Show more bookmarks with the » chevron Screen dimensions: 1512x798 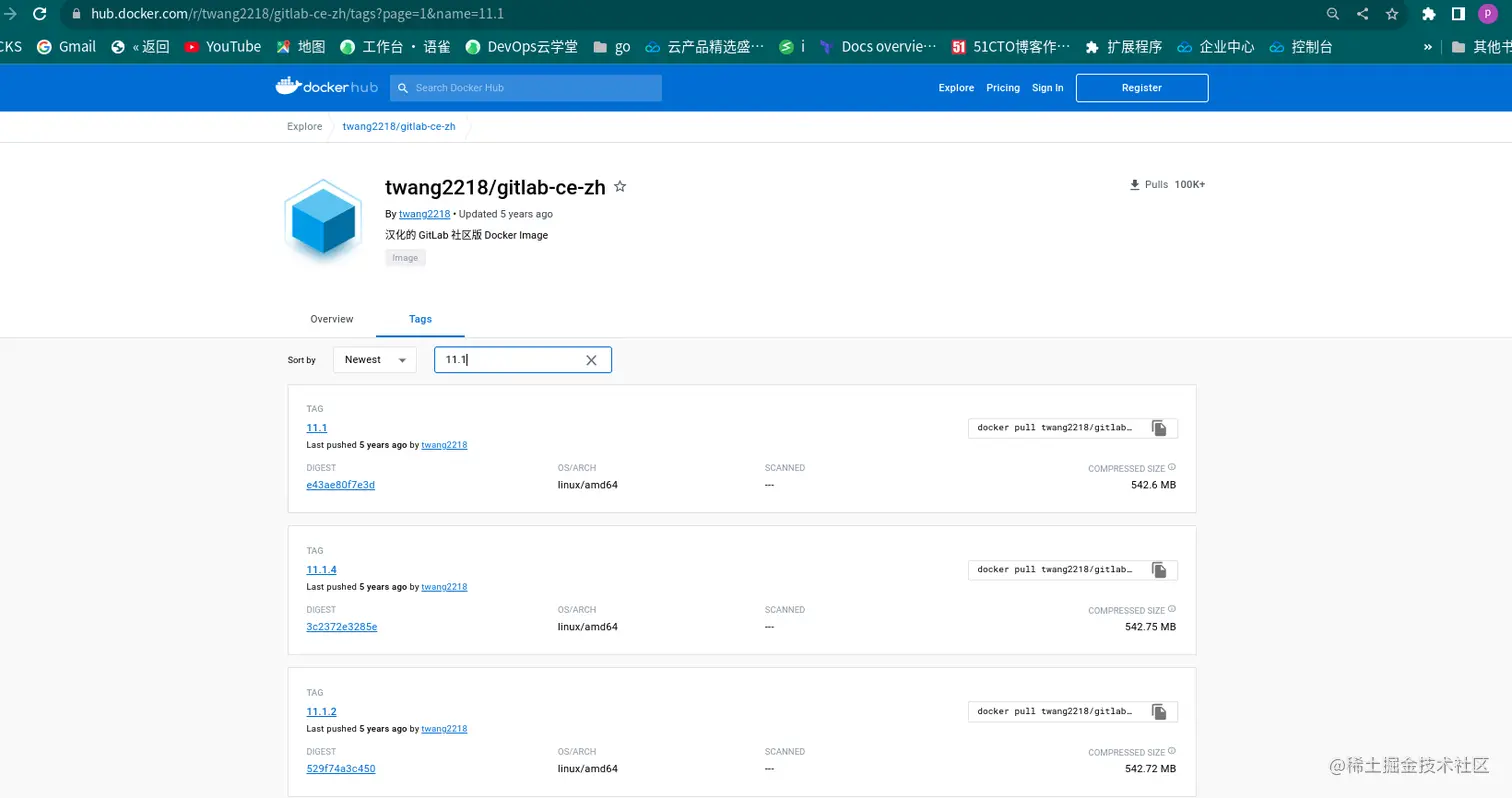click(x=1427, y=47)
